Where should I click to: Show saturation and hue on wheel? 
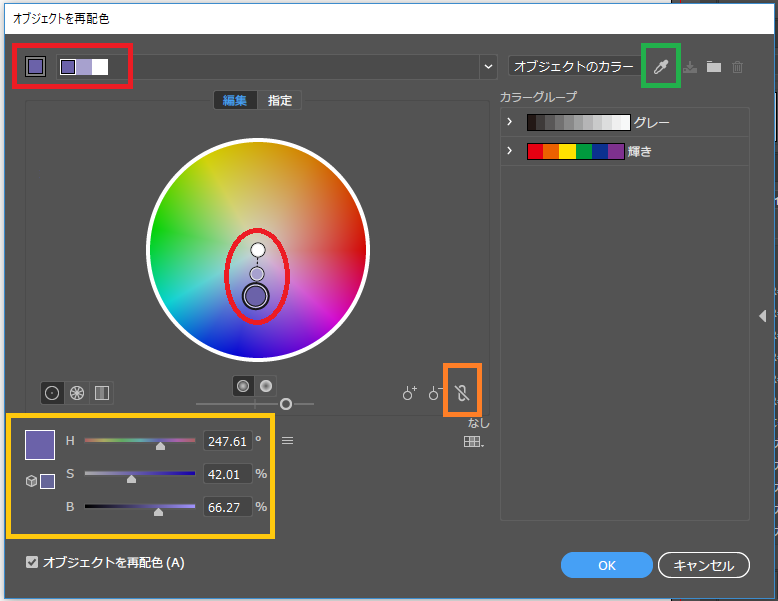pos(243,386)
